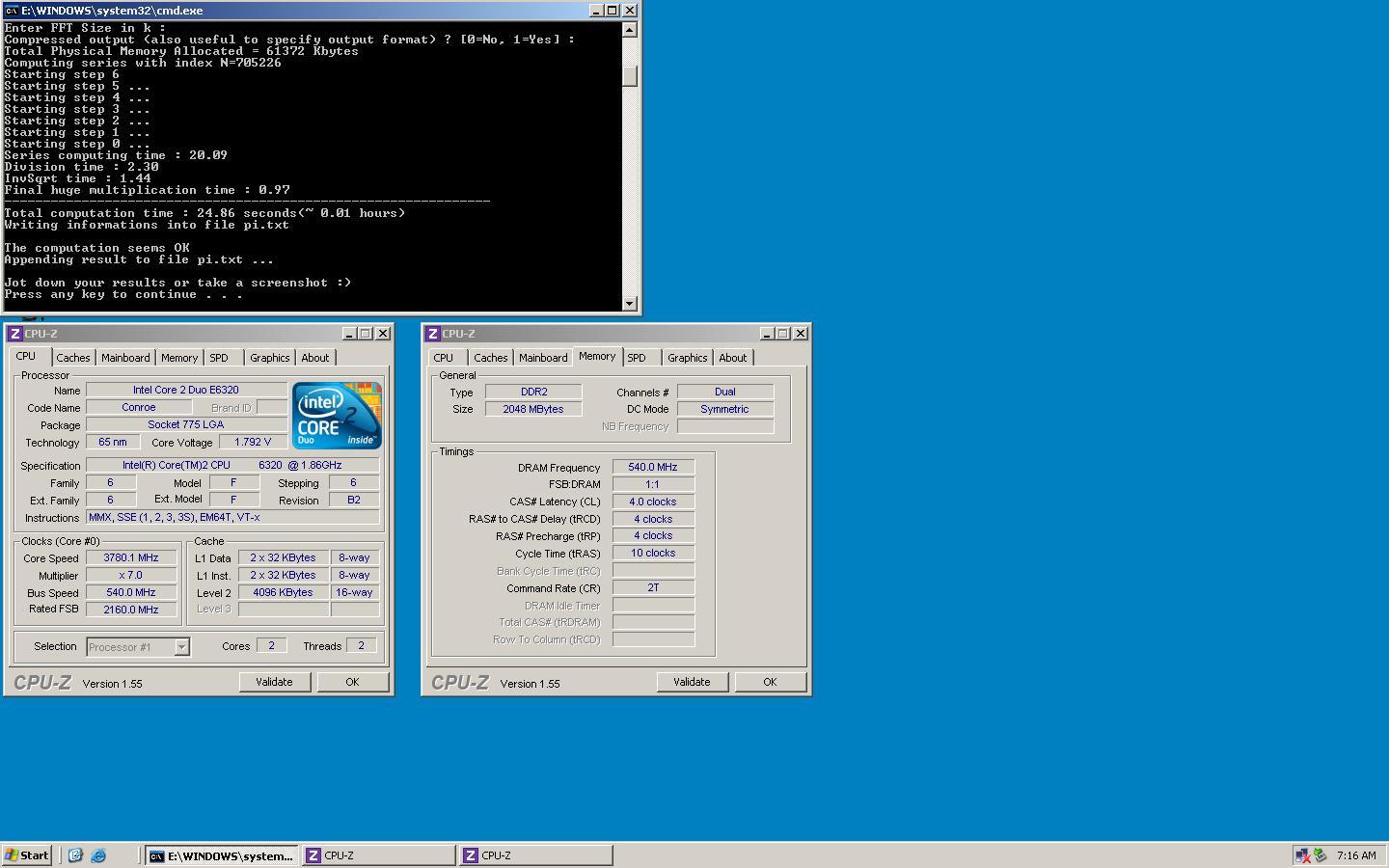Viewport: 1389px width, 868px height.
Task: Click the Technology value '65 nm'
Action: pyautogui.click(x=113, y=443)
